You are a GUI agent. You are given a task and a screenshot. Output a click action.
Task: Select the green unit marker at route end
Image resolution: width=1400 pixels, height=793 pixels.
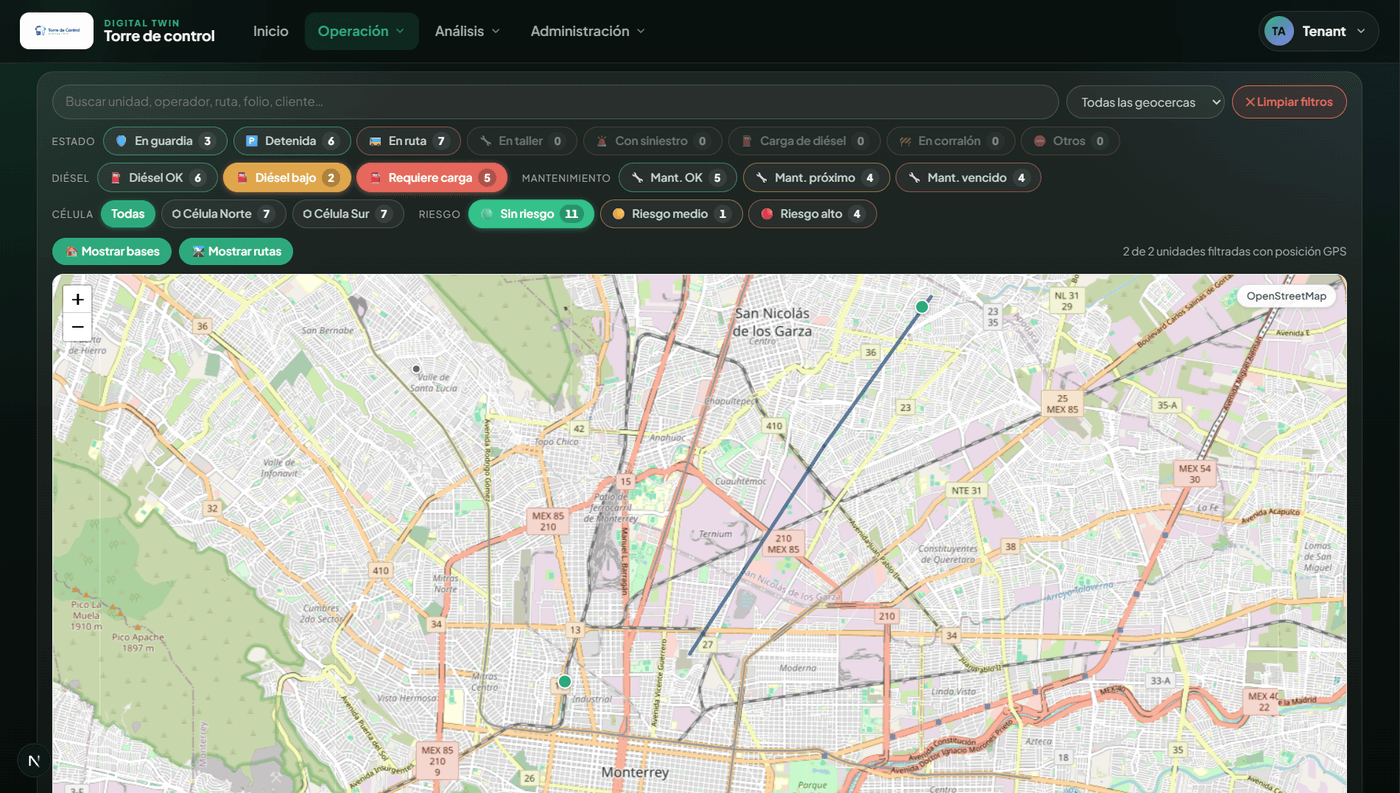[x=922, y=307]
